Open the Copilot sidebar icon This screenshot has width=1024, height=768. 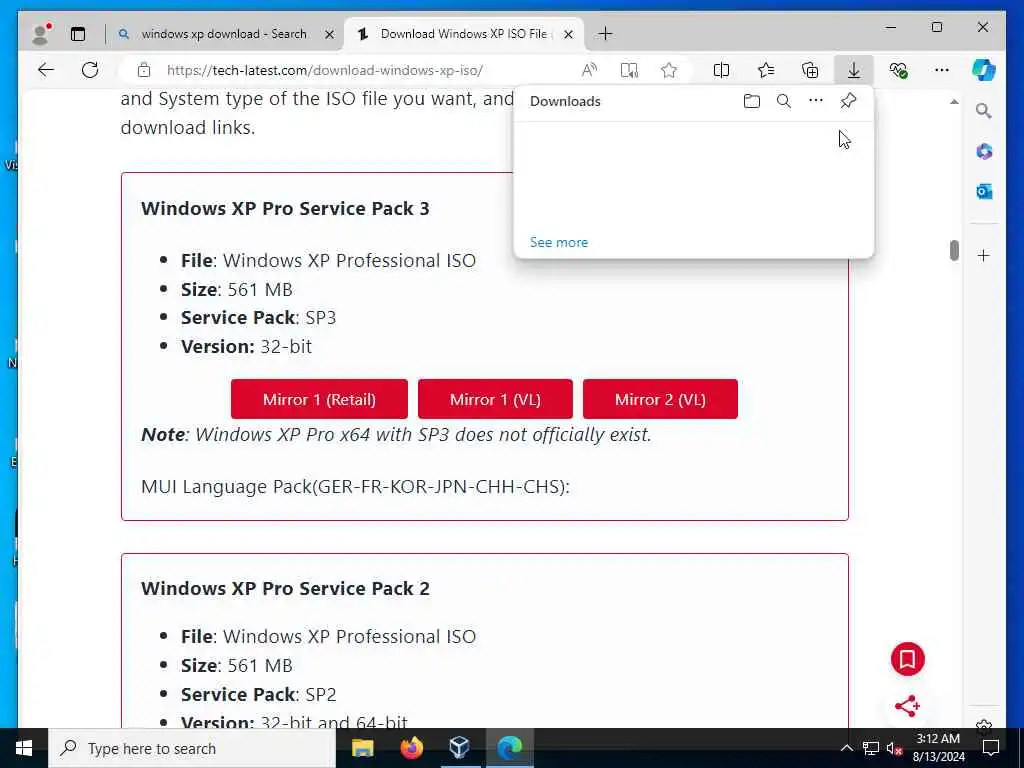pos(984,70)
